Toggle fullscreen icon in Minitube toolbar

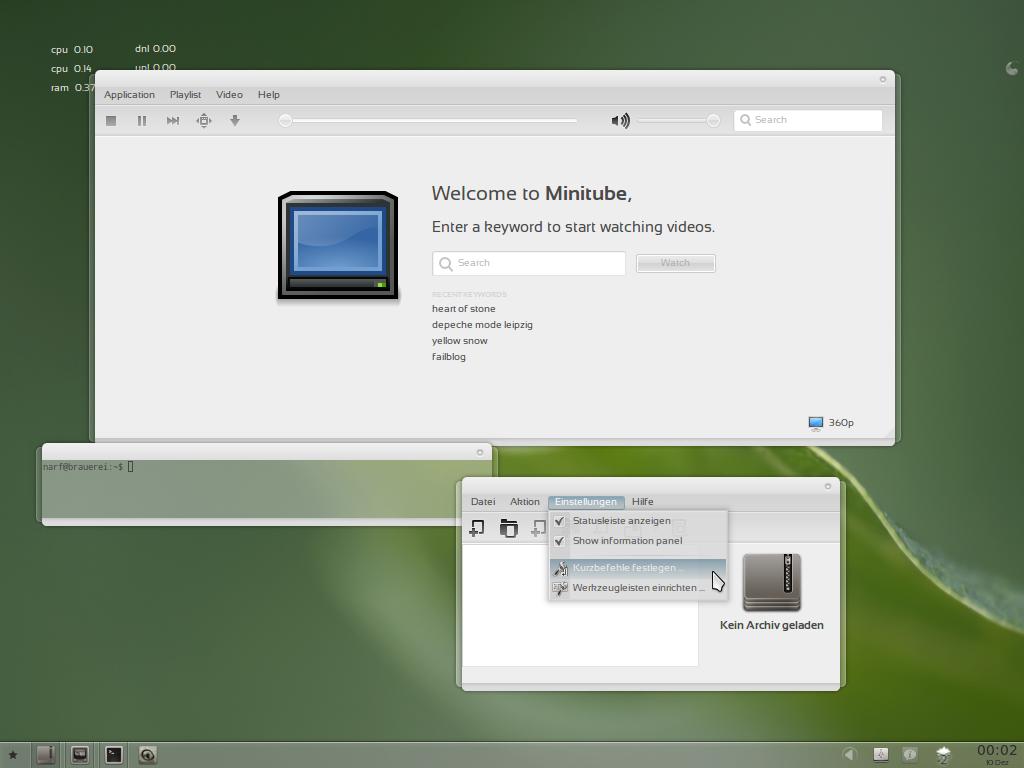[x=204, y=121]
